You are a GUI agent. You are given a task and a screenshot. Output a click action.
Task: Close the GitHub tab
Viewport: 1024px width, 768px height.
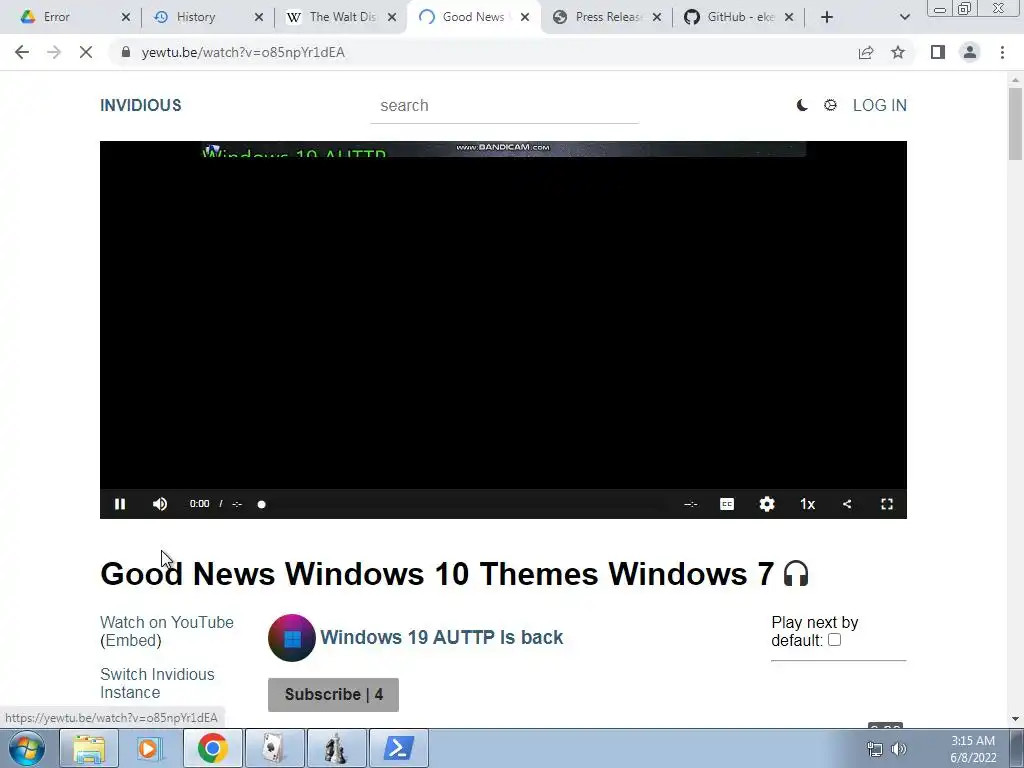click(x=789, y=17)
